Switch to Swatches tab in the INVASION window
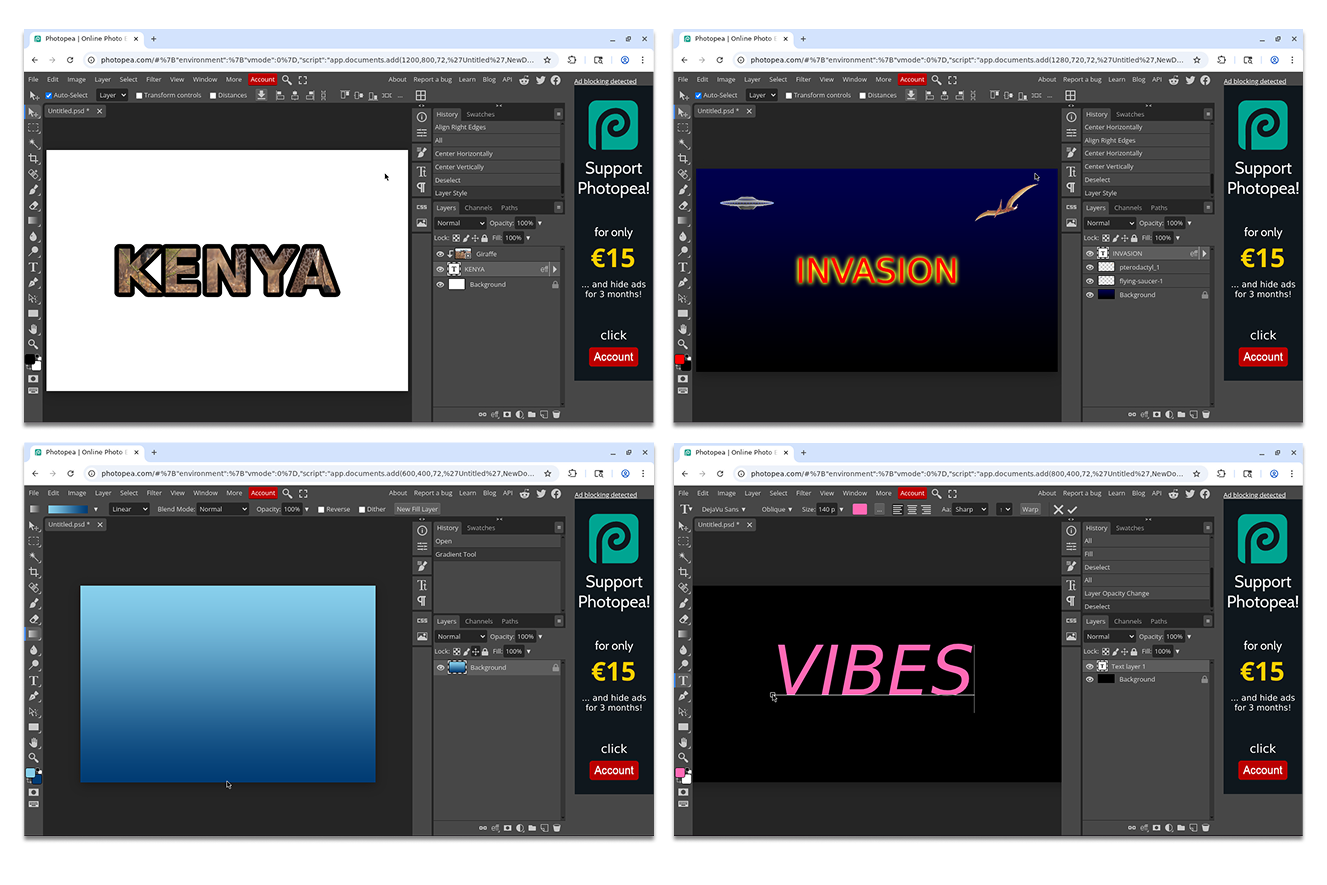 (x=1130, y=114)
